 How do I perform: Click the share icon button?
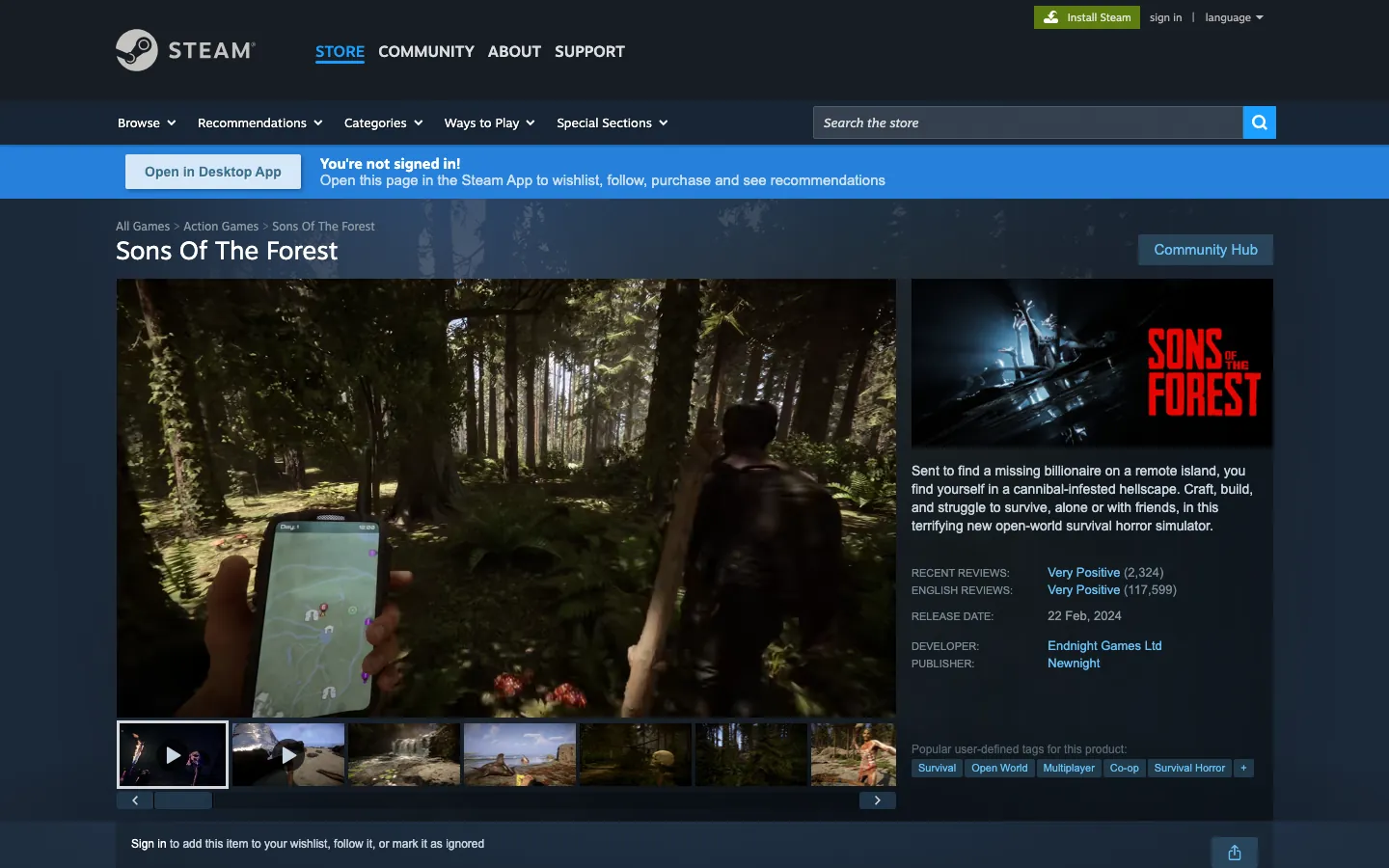pos(1235,853)
